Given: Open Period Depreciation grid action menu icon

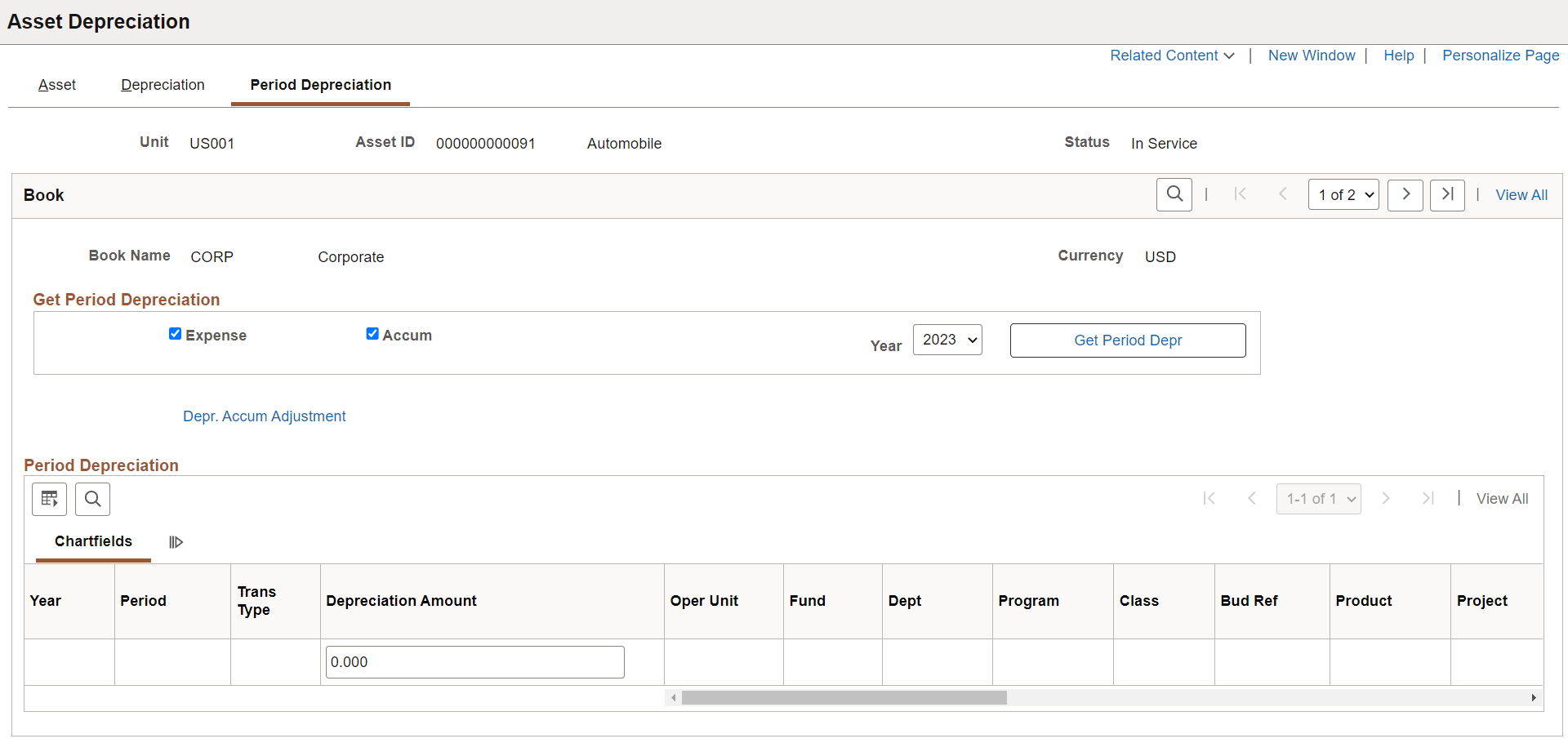Looking at the screenshot, I should 50,499.
